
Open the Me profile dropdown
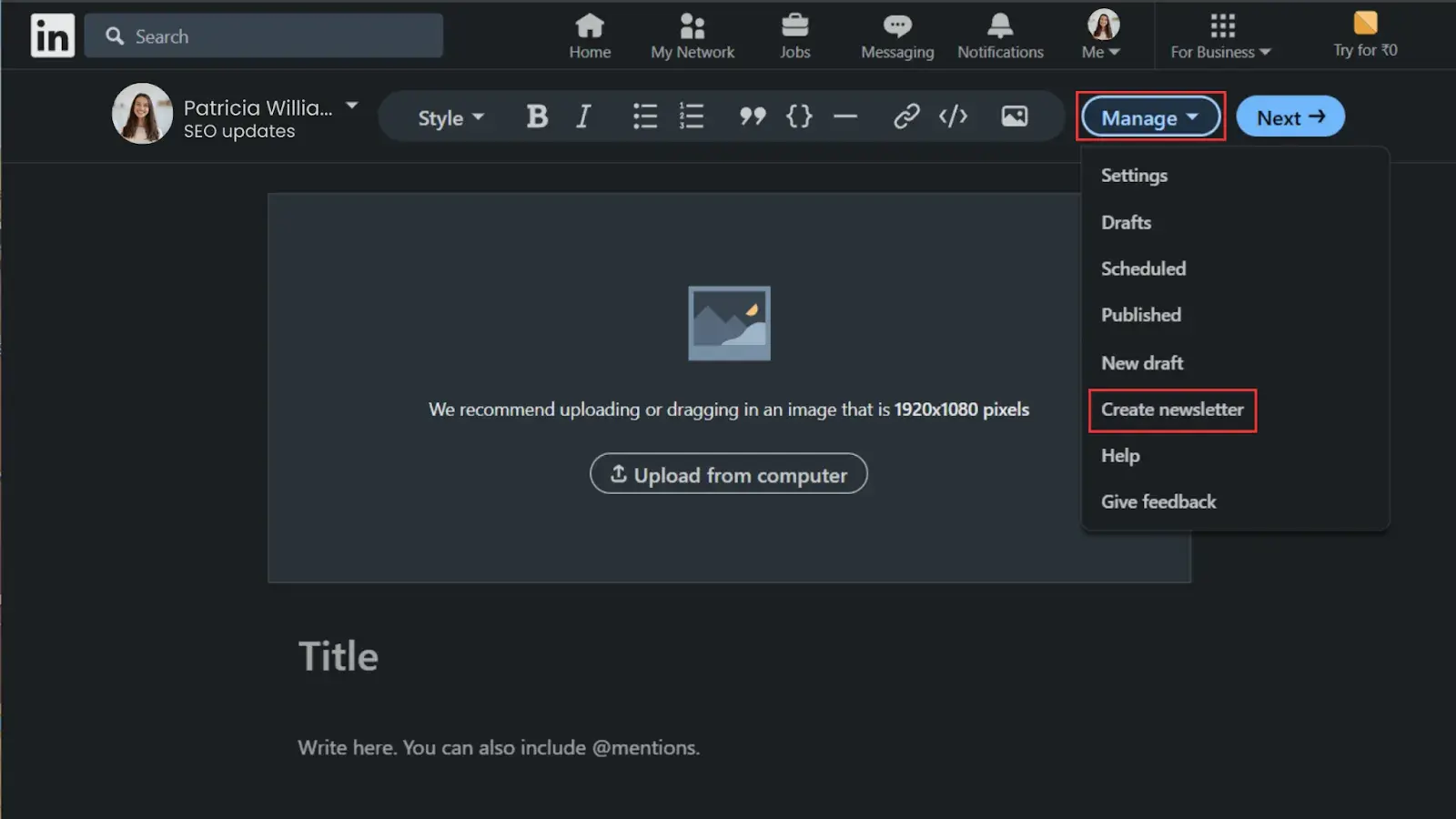(x=1100, y=35)
